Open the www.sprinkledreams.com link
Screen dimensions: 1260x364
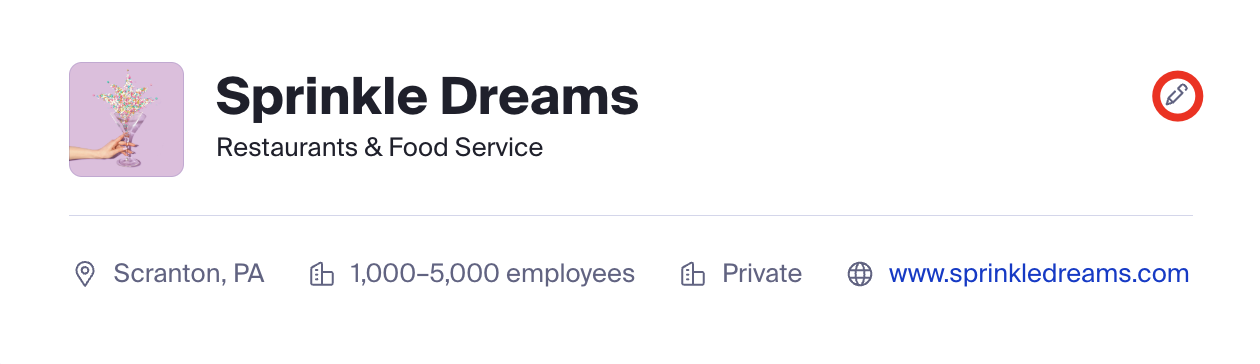pyautogui.click(x=1039, y=273)
